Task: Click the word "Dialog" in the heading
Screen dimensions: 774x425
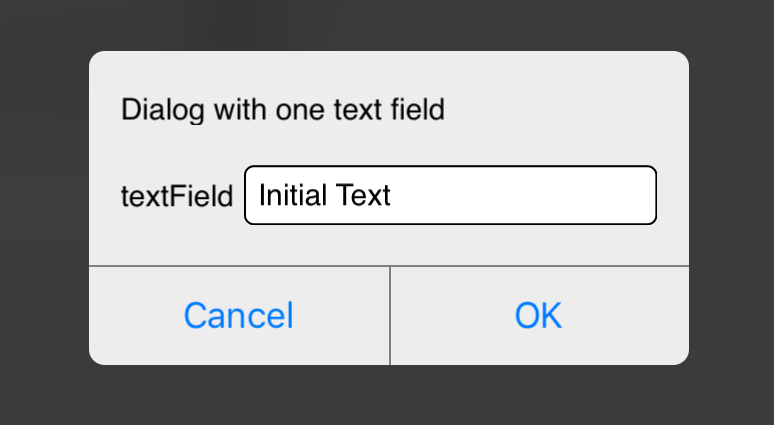Action: [153, 109]
